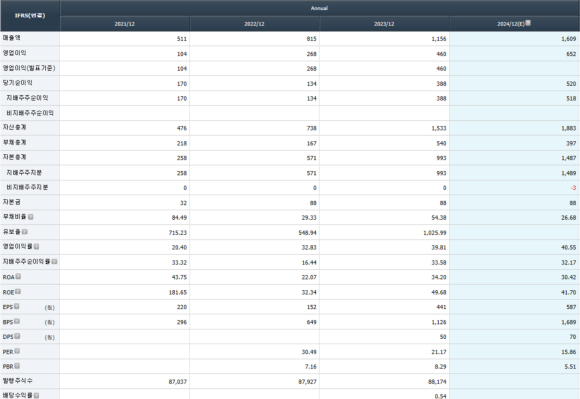Viewport: 580px width, 399px height.
Task: Click the ROE estimate 41.70
Action: tap(569, 293)
